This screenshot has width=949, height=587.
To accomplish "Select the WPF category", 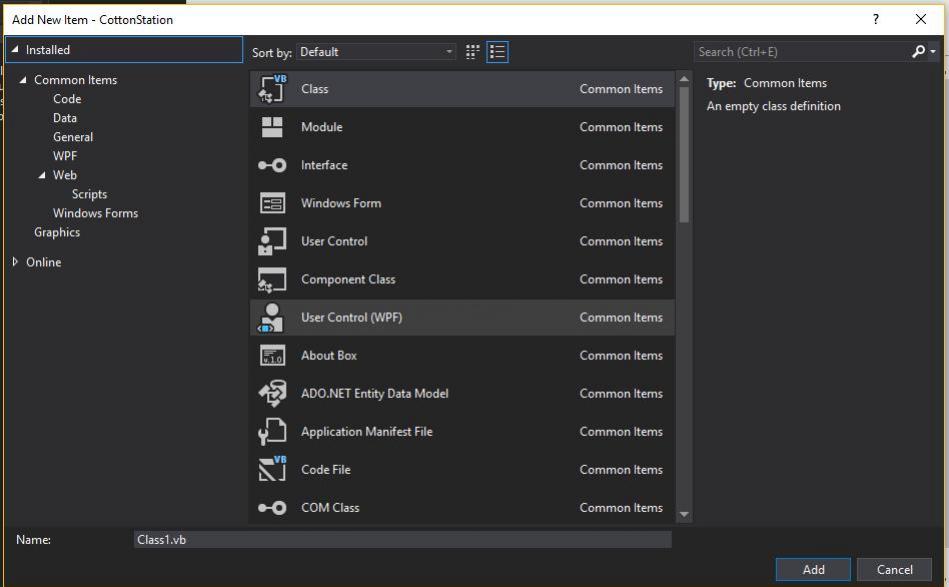I will (x=65, y=156).
